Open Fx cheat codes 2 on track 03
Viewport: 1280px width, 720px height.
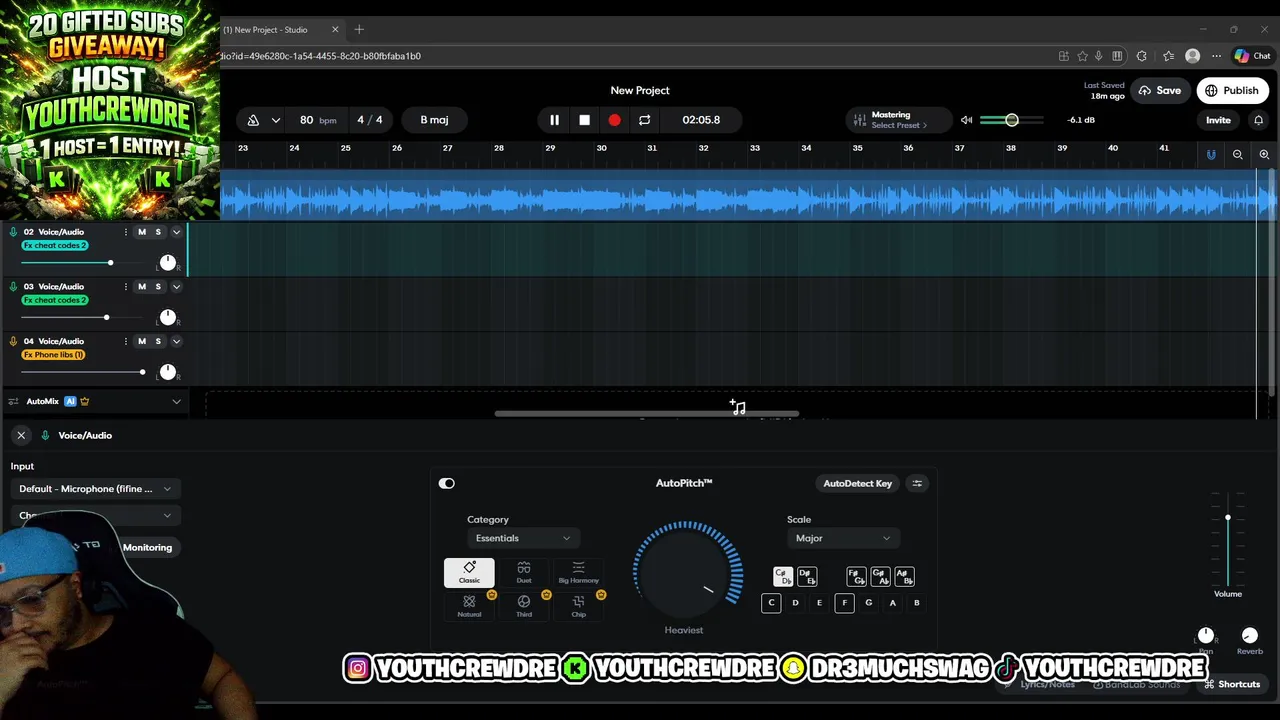[x=55, y=300]
